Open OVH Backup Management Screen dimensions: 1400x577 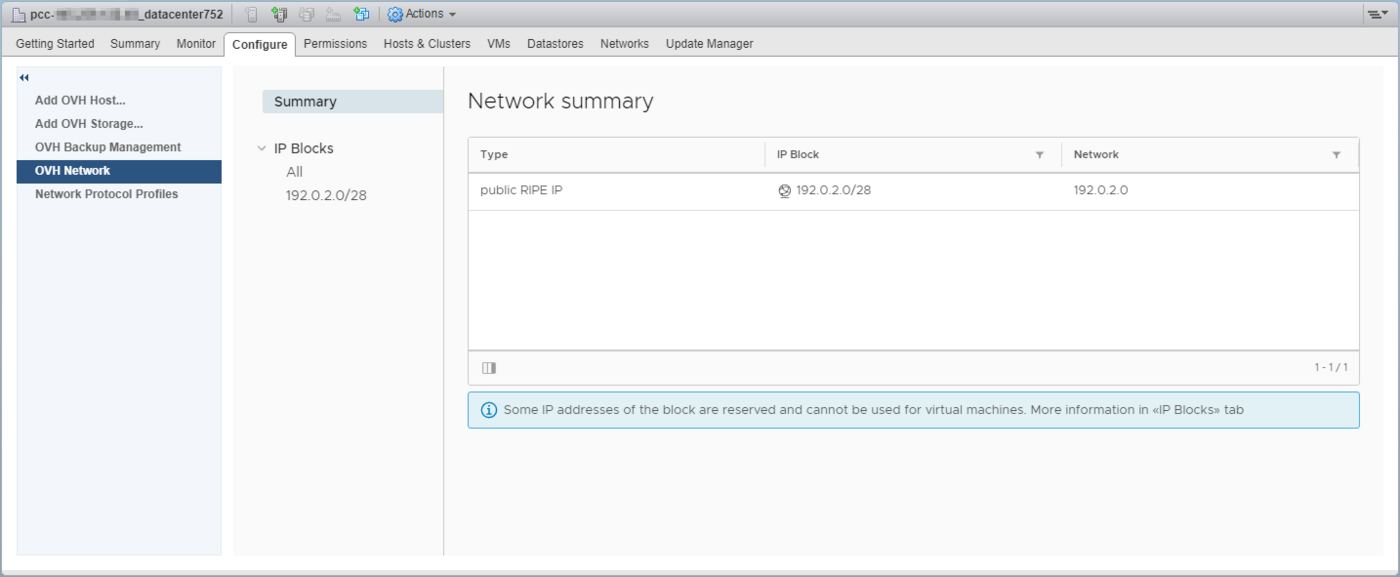(108, 147)
